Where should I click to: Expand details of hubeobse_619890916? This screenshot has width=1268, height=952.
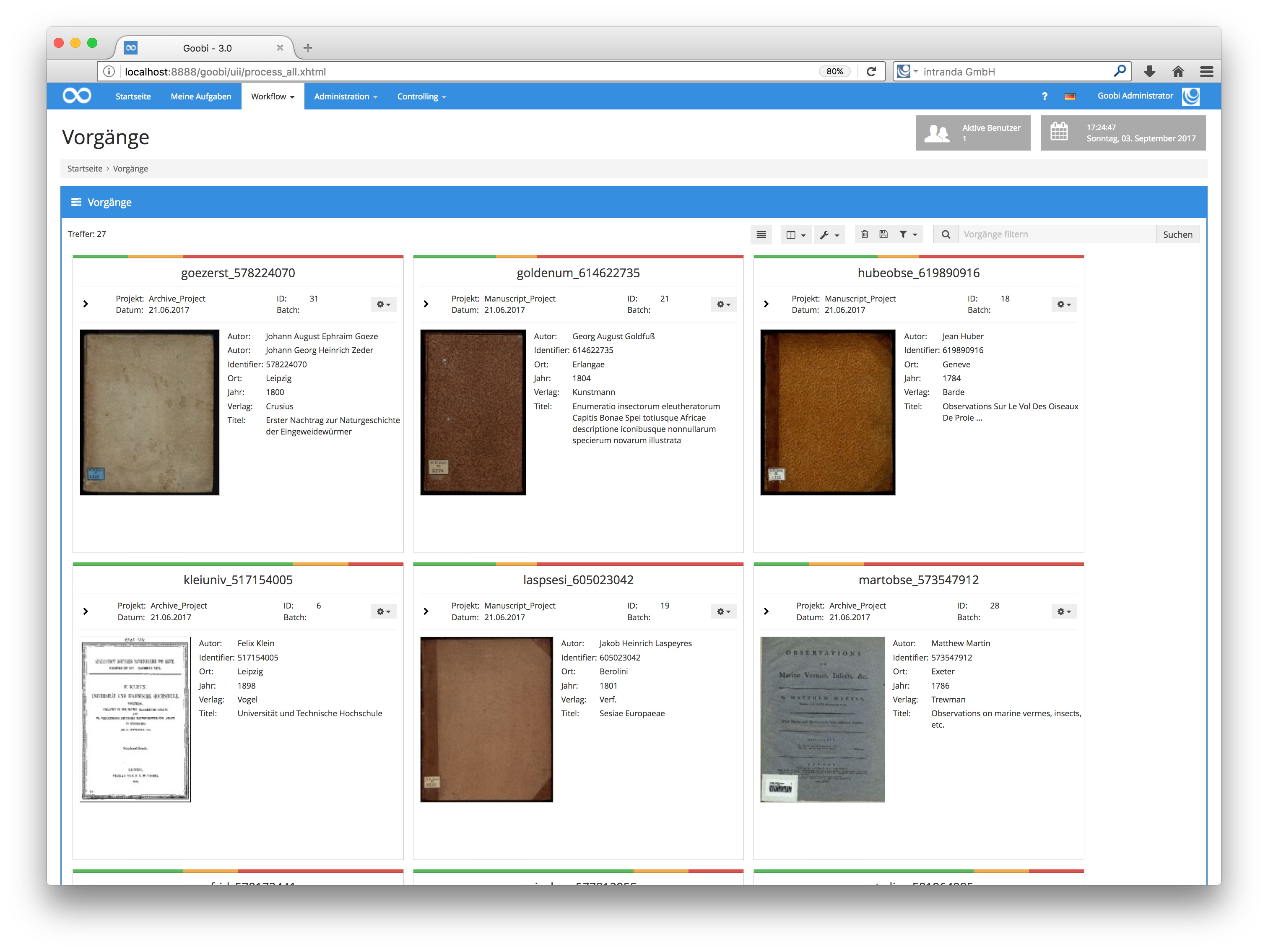pos(767,304)
